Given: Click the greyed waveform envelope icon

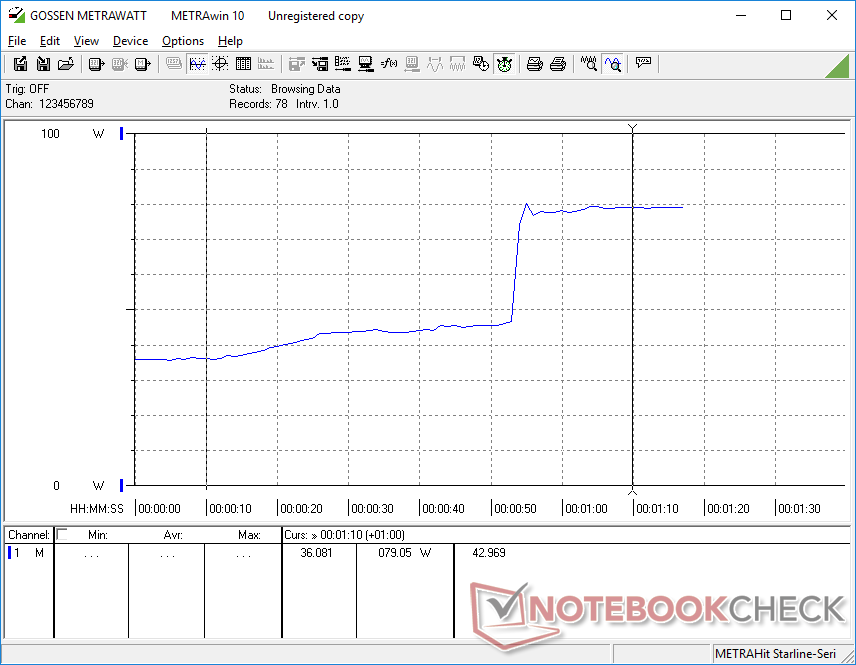Looking at the screenshot, I should tap(457, 64).
